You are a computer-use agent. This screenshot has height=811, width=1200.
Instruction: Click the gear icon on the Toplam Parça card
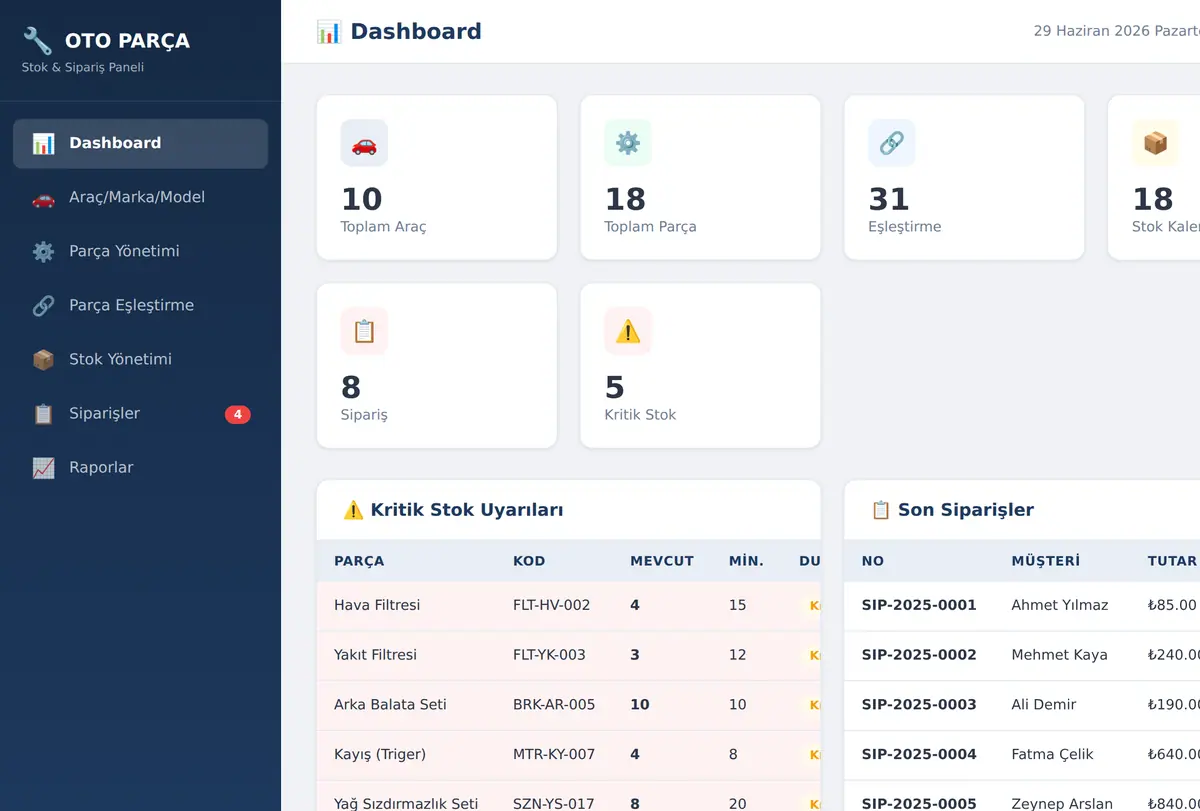coord(628,143)
